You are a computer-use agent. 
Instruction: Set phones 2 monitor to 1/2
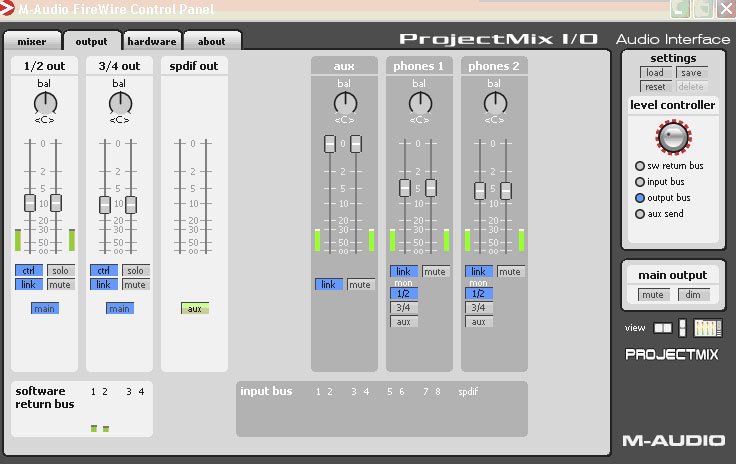479,294
